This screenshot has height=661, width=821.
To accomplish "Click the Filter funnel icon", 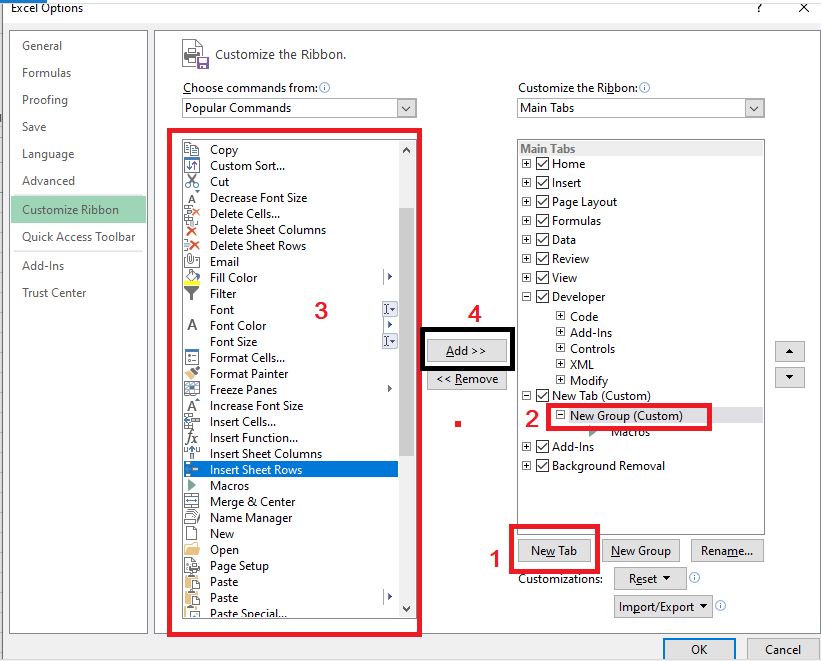I will point(192,293).
